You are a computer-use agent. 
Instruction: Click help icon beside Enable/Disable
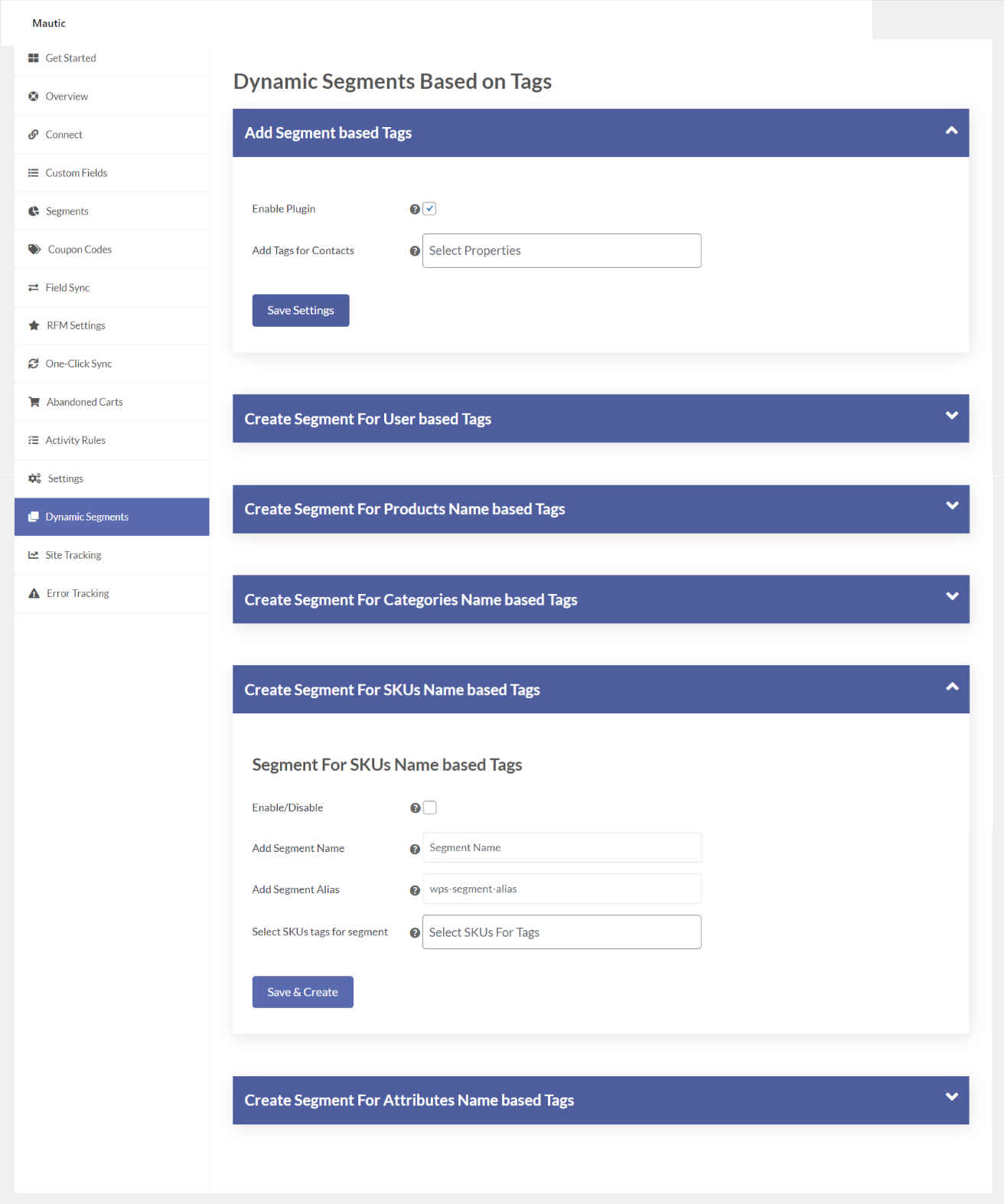(x=415, y=808)
